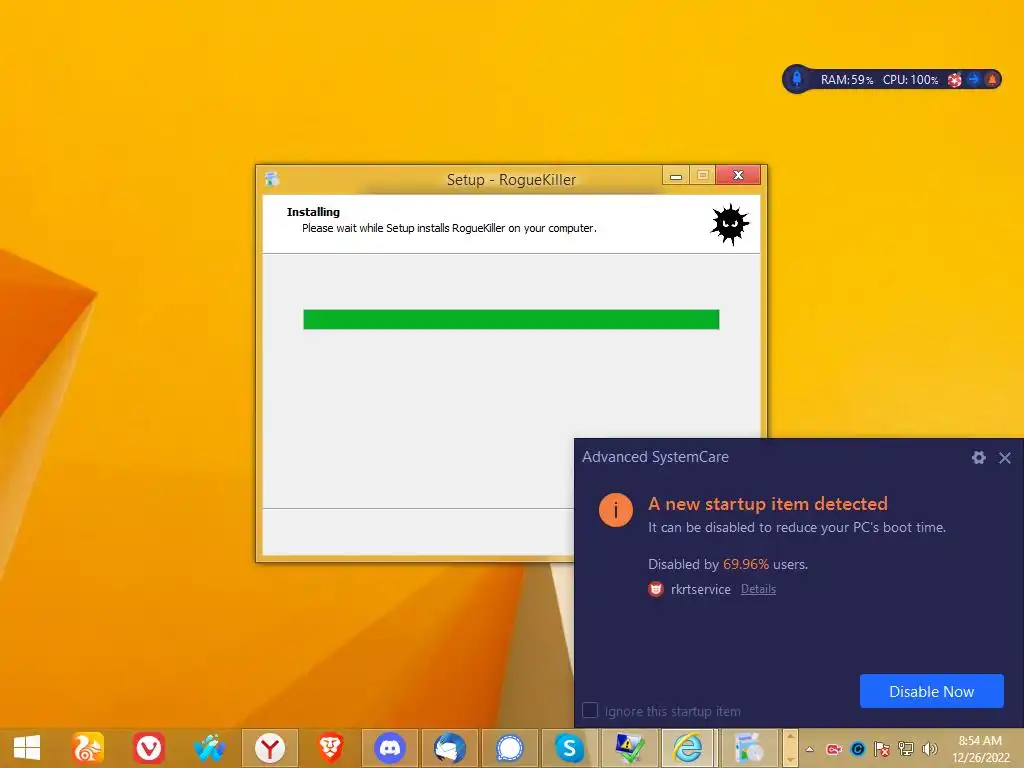Open Signal messenger from the taskbar
This screenshot has height=768, width=1024.
pos(509,748)
